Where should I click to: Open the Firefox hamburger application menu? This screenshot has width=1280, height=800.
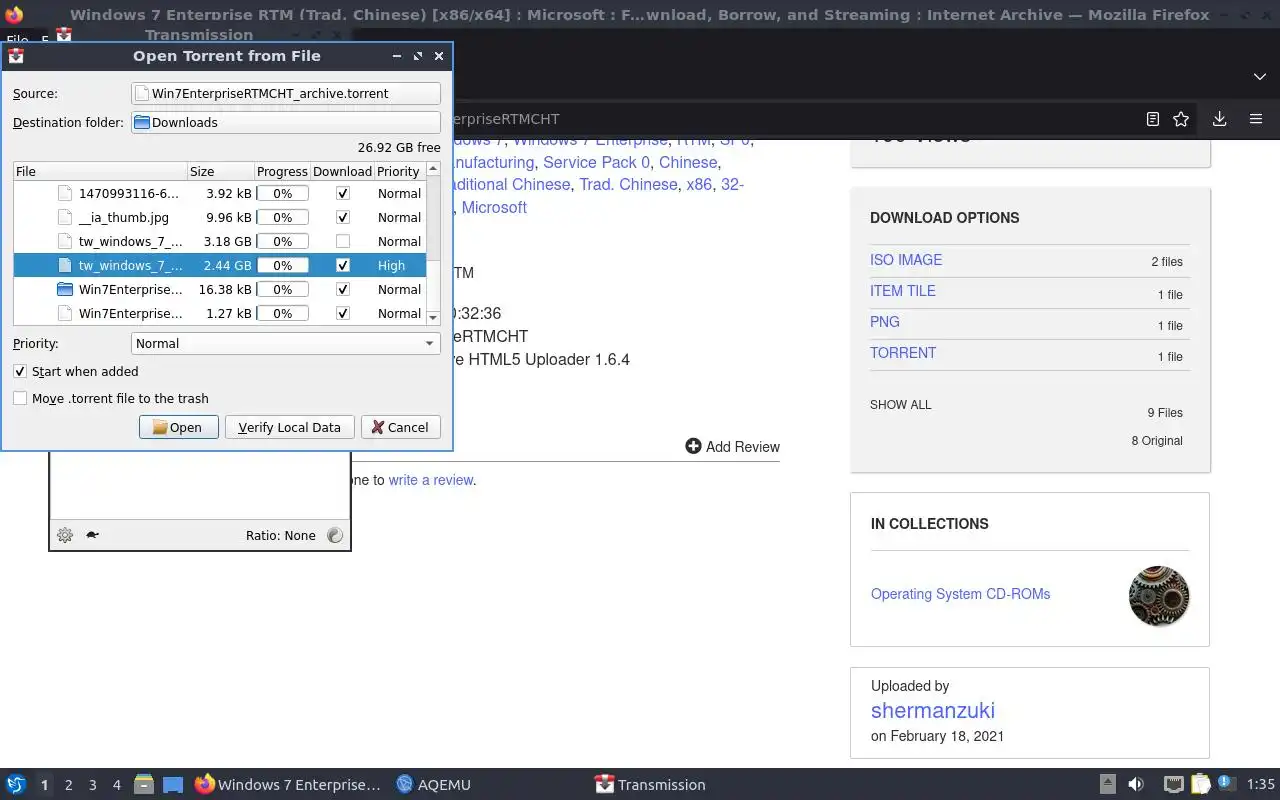pyautogui.click(x=1256, y=119)
